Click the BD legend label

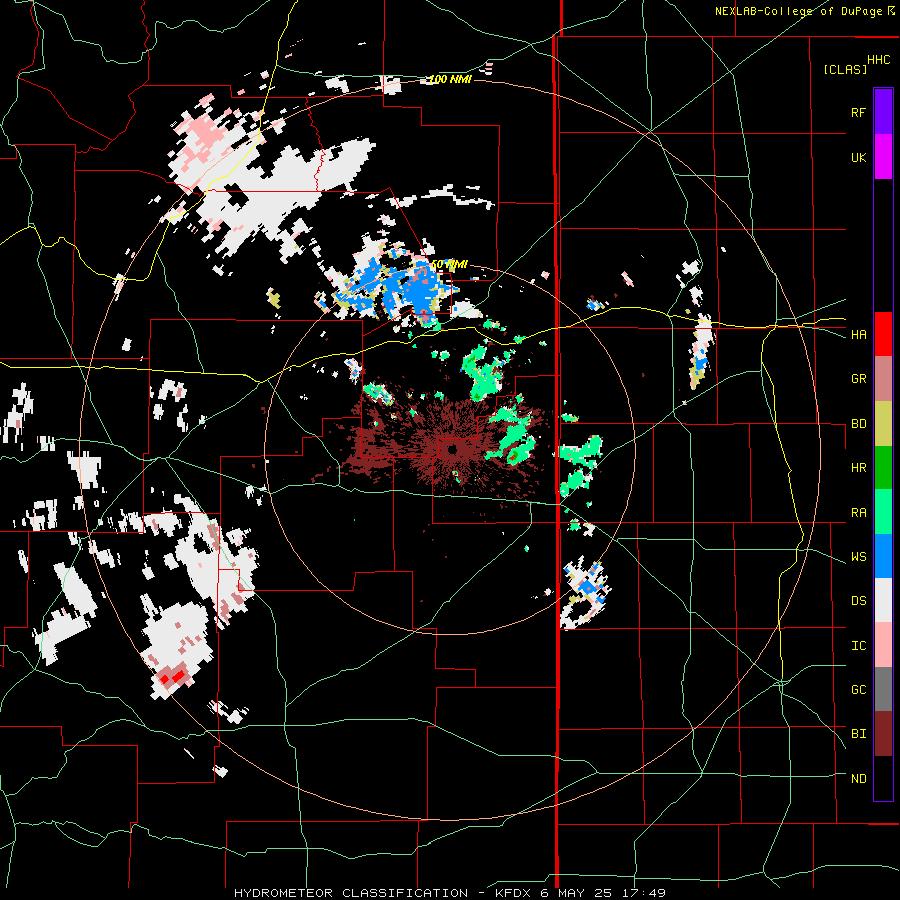[x=858, y=424]
